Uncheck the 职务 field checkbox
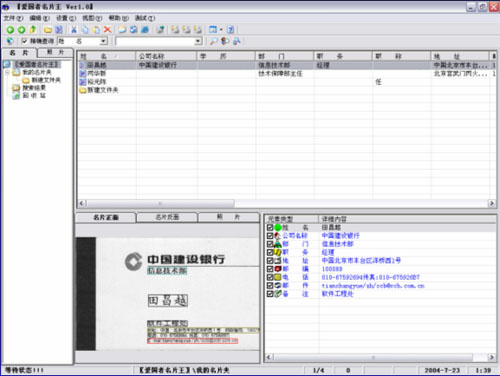Viewport: 500px width, 376px height. (270, 252)
